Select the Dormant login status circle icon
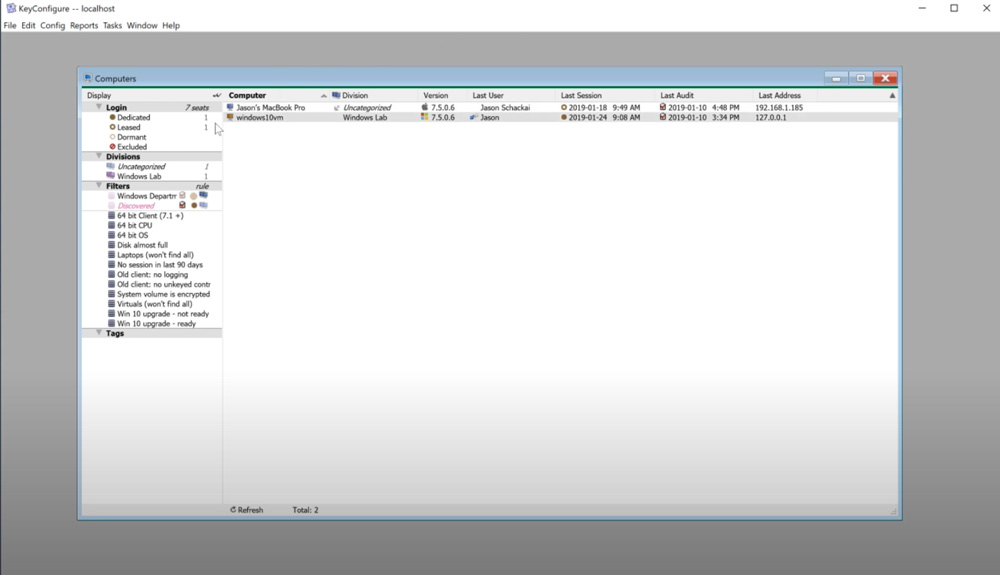The width and height of the screenshot is (1000, 575). point(112,137)
